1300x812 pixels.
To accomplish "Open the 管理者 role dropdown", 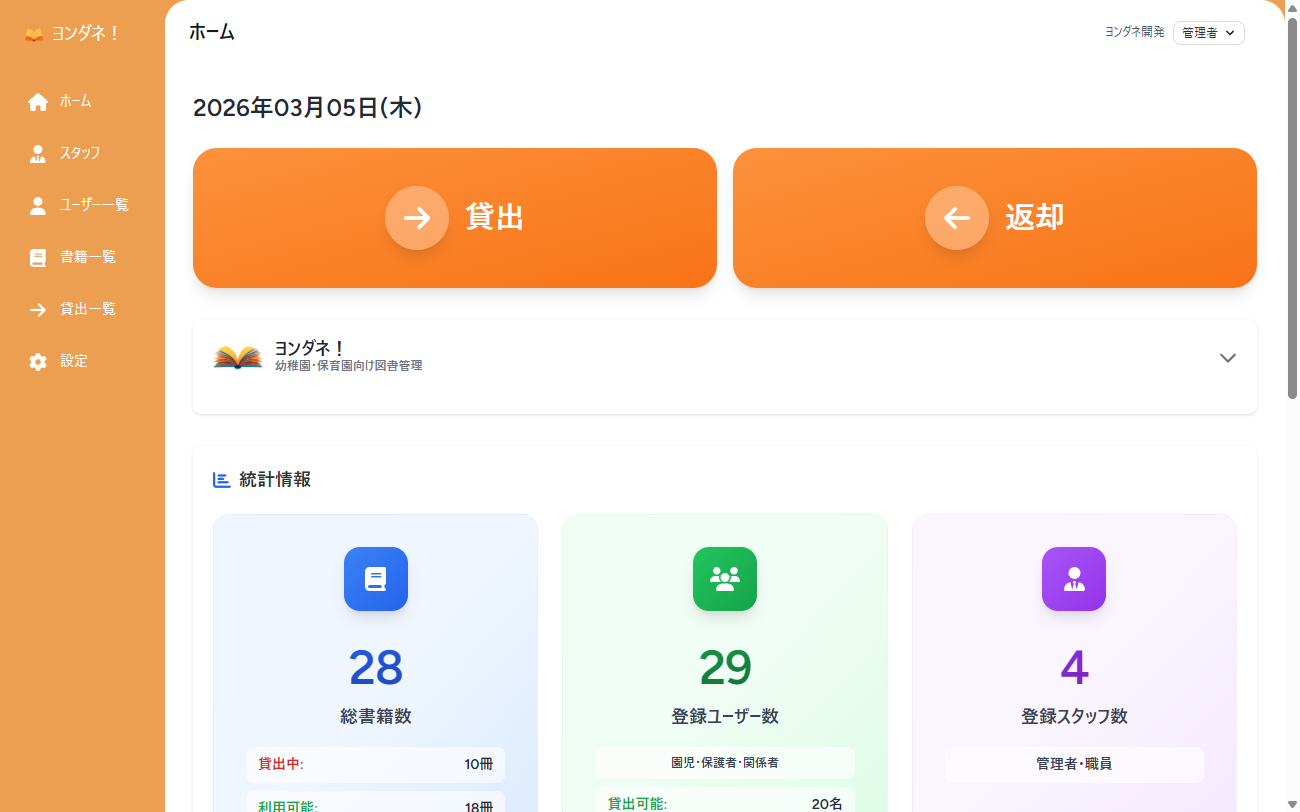I will pos(1208,33).
